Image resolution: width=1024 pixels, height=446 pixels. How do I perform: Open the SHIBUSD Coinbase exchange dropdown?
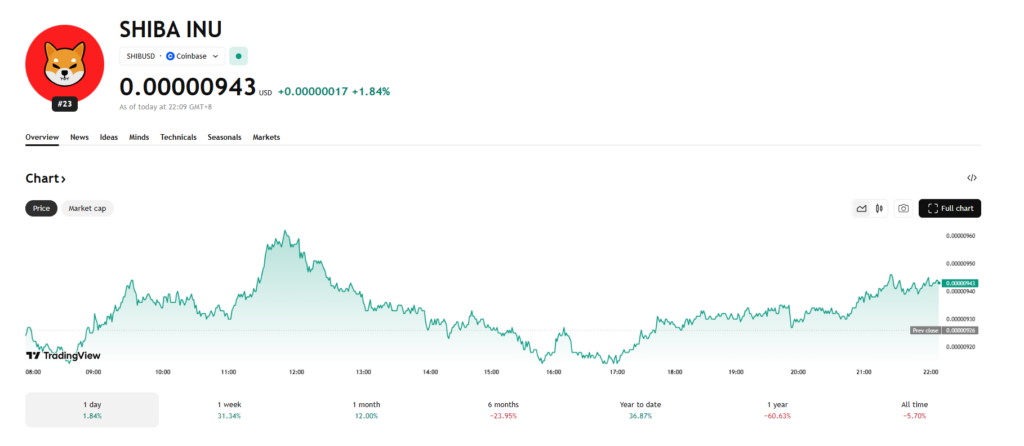pyautogui.click(x=172, y=56)
